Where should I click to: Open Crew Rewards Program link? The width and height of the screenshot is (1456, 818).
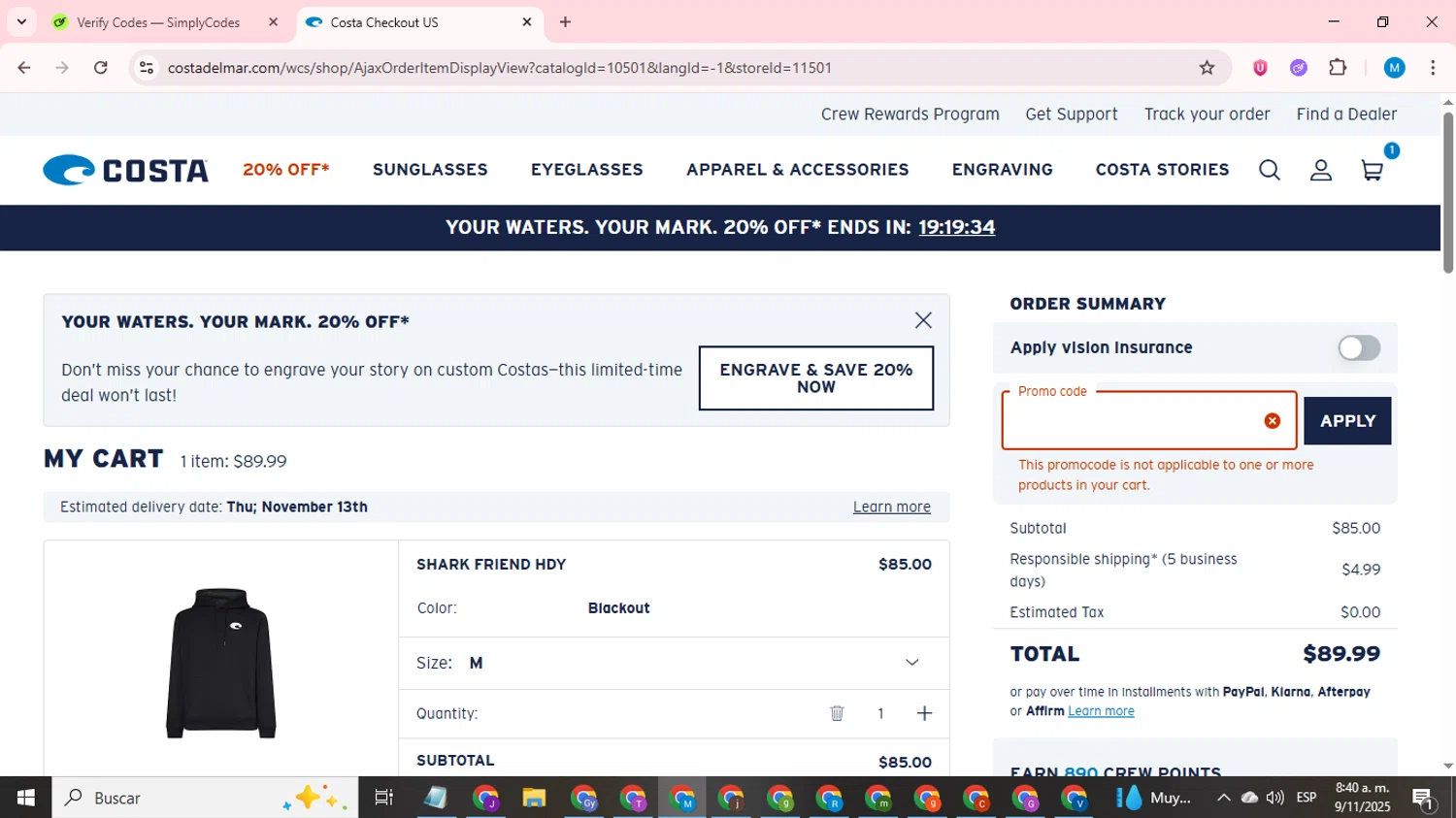click(x=910, y=115)
